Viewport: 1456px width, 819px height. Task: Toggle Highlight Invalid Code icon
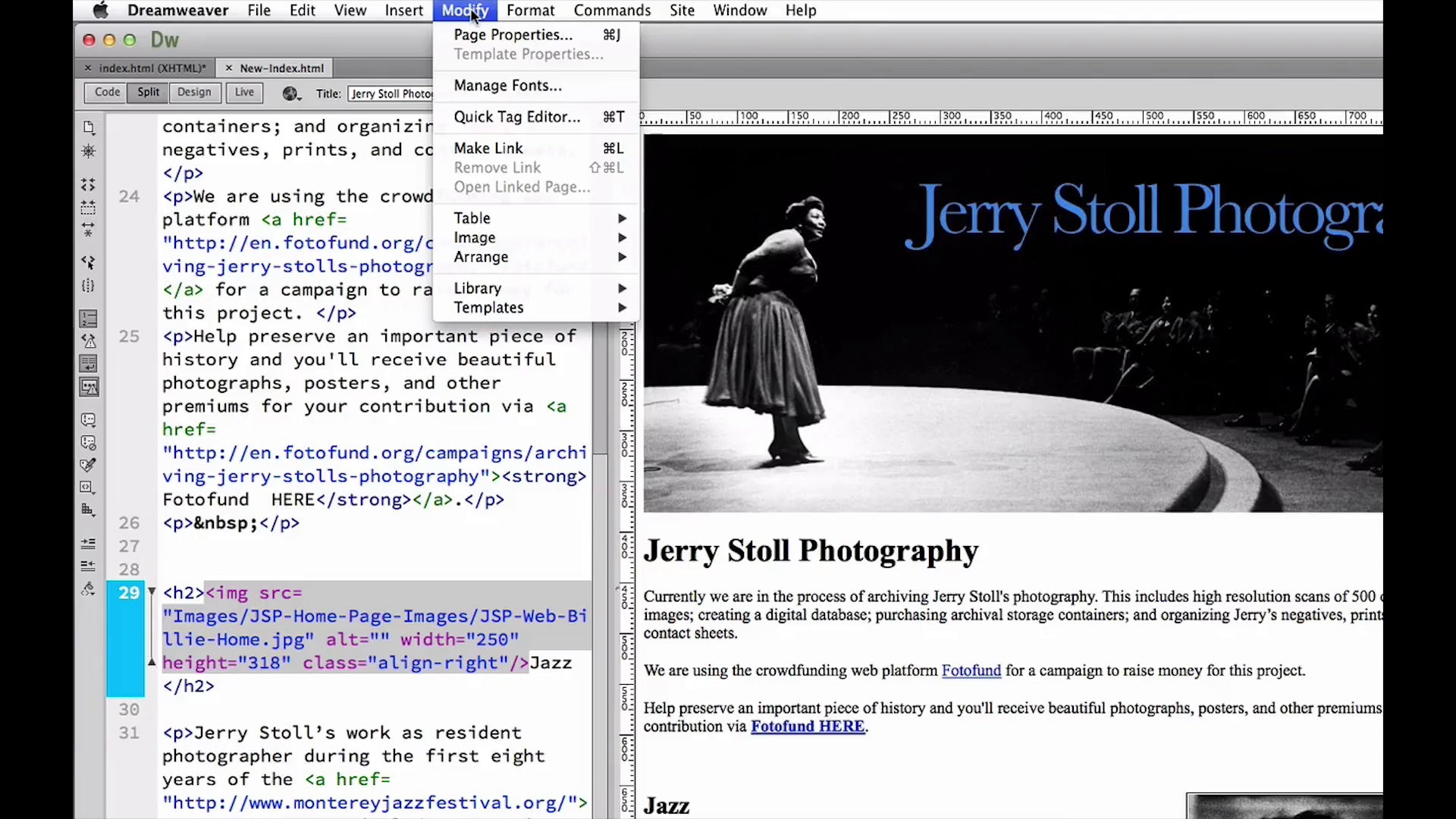click(x=89, y=341)
